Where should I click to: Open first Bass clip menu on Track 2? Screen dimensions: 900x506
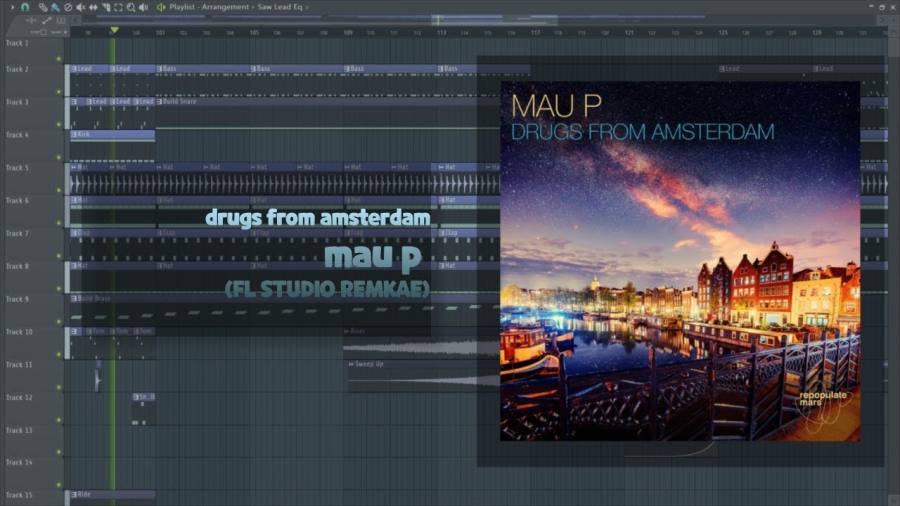(160, 69)
